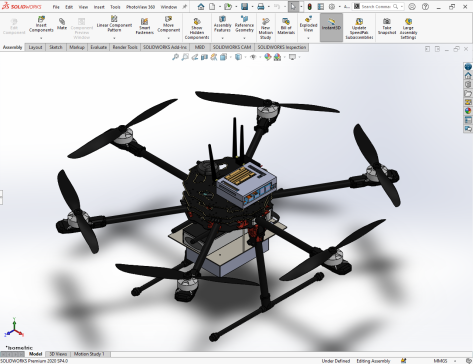Switch to the Render Tools tab
The height and width of the screenshot is (364, 473).
(125, 47)
